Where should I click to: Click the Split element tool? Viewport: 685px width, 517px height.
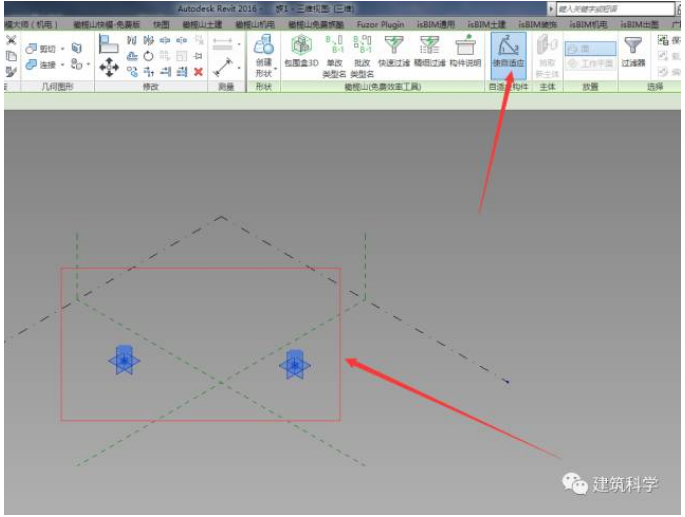coord(165,41)
